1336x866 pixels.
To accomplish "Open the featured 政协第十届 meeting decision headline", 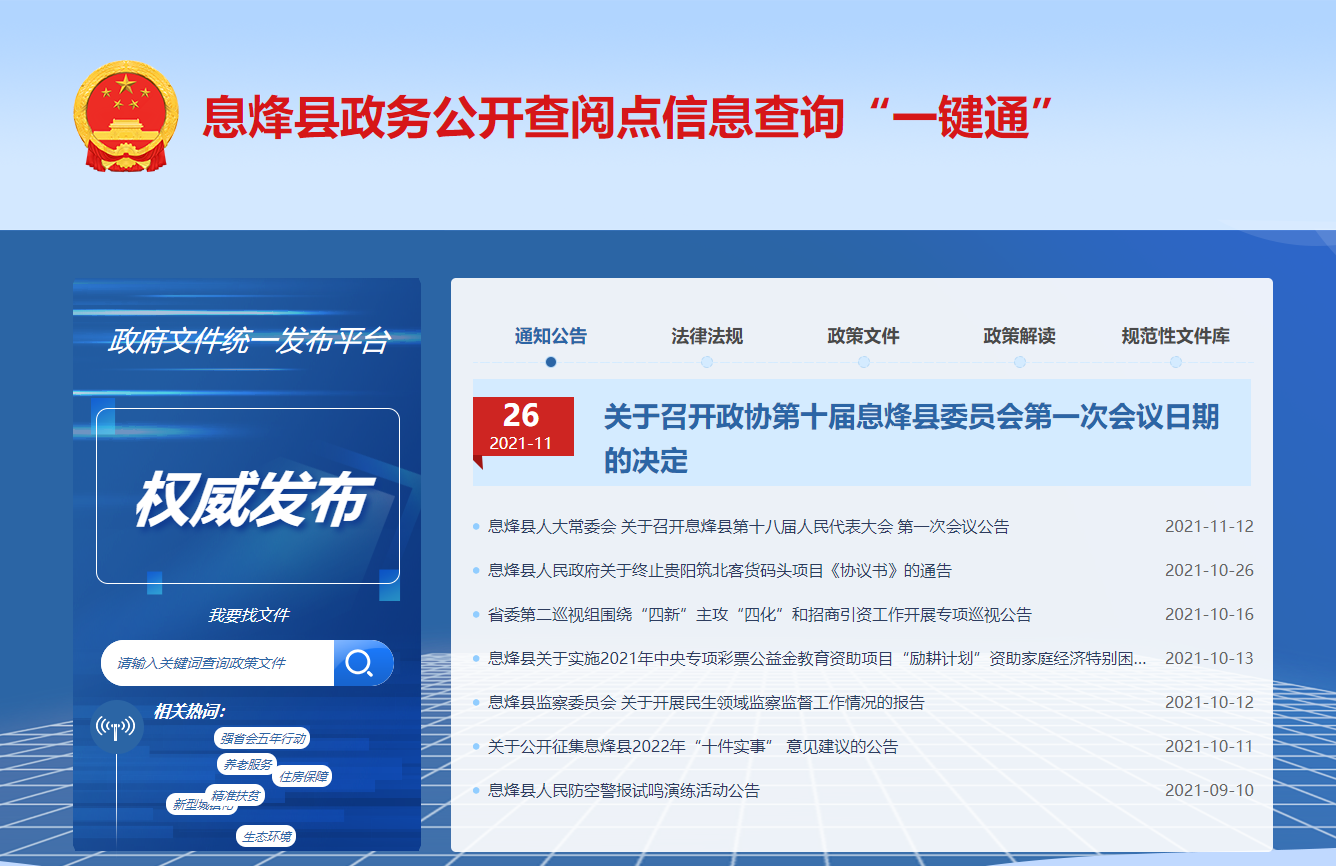I will [910, 438].
